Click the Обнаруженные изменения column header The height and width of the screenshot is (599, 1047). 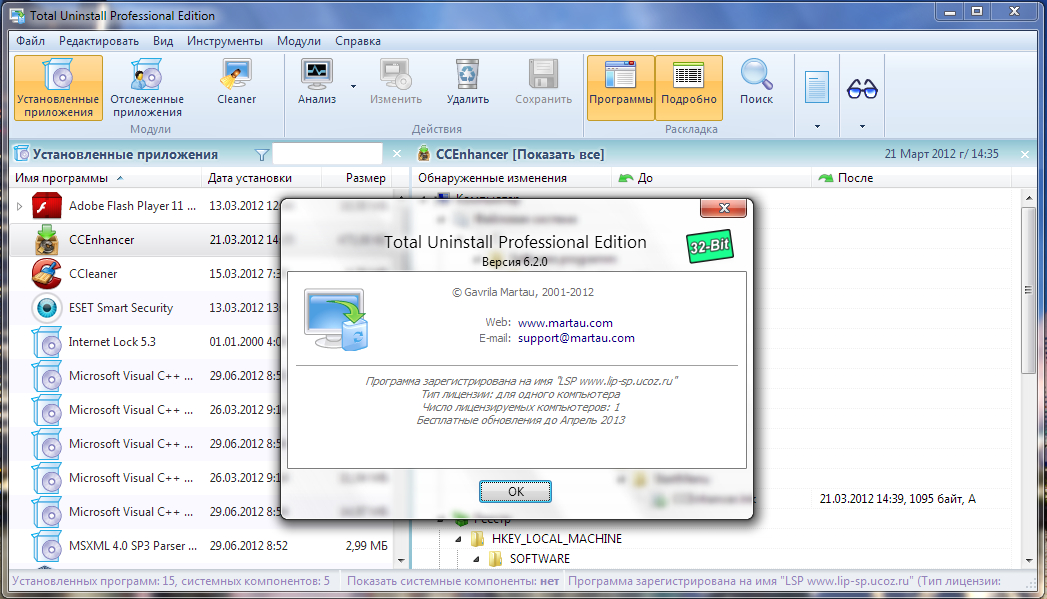511,178
